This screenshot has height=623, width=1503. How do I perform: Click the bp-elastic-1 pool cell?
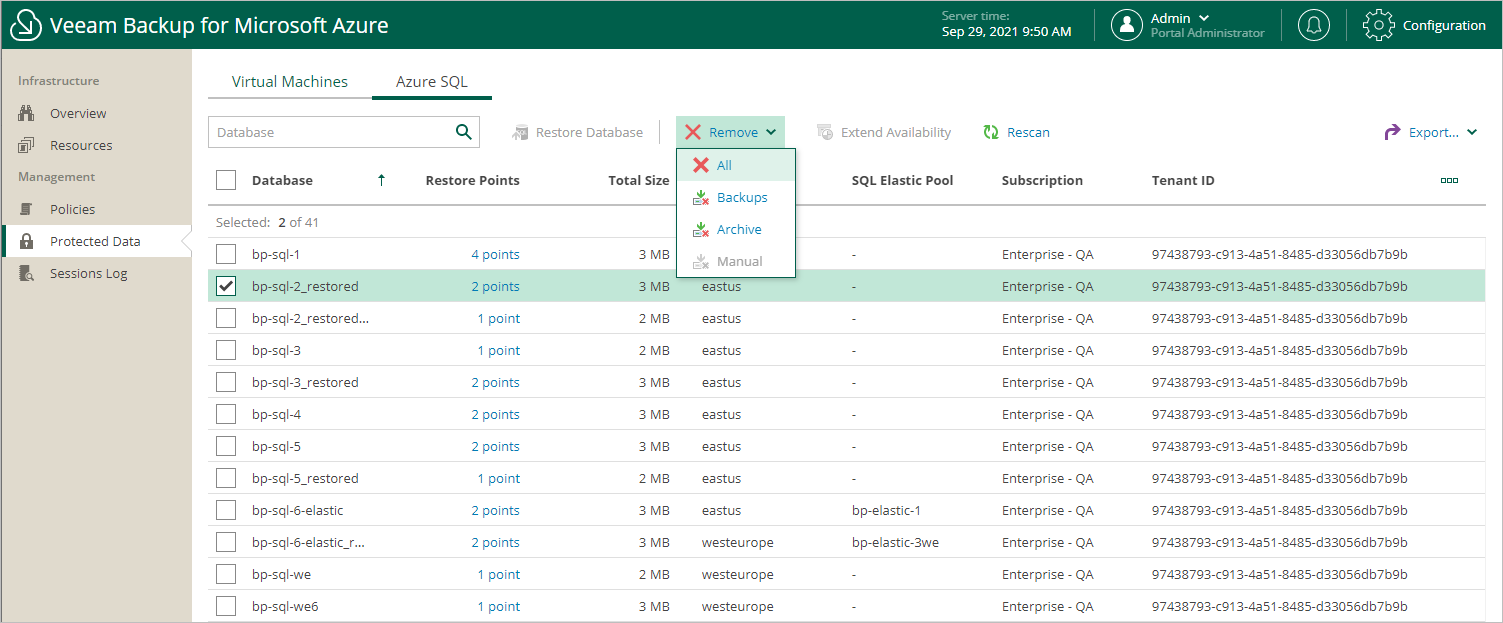(x=886, y=510)
